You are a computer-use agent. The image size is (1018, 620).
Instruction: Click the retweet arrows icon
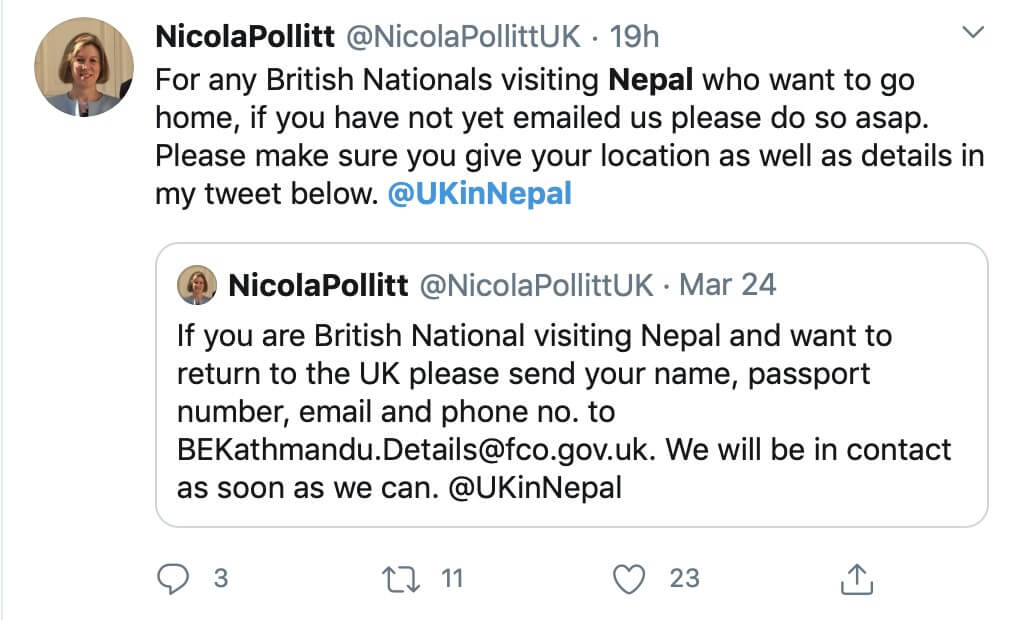click(400, 578)
